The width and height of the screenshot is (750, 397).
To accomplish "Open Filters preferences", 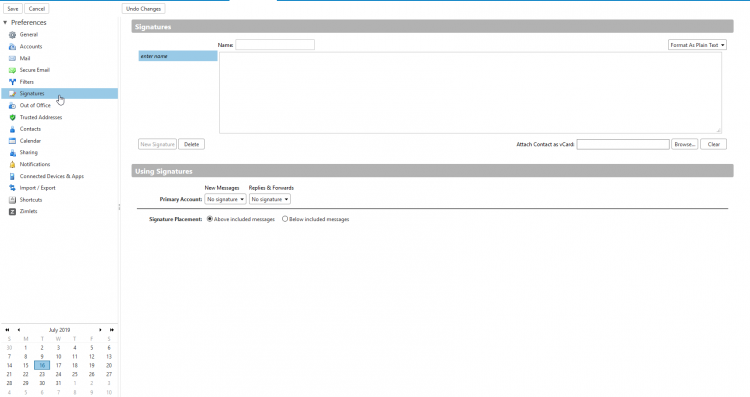I will (26, 82).
